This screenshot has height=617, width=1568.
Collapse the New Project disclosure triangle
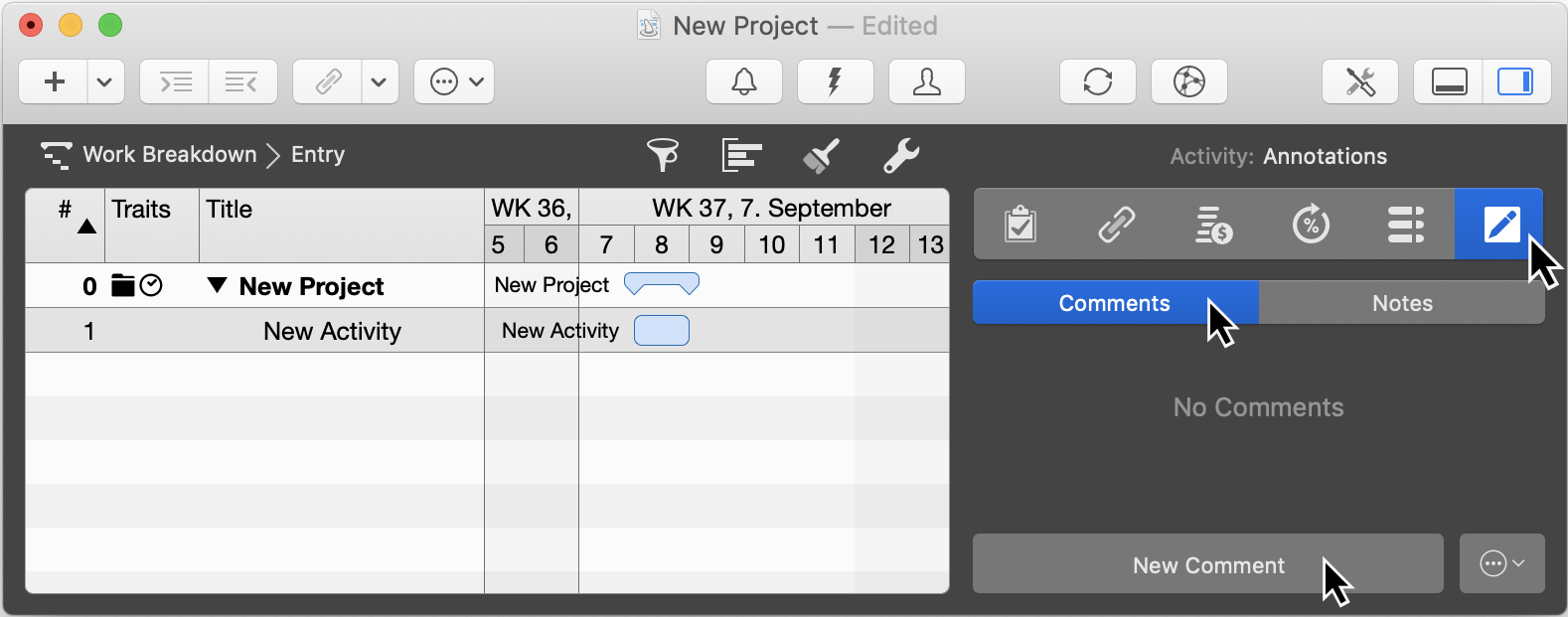(218, 286)
